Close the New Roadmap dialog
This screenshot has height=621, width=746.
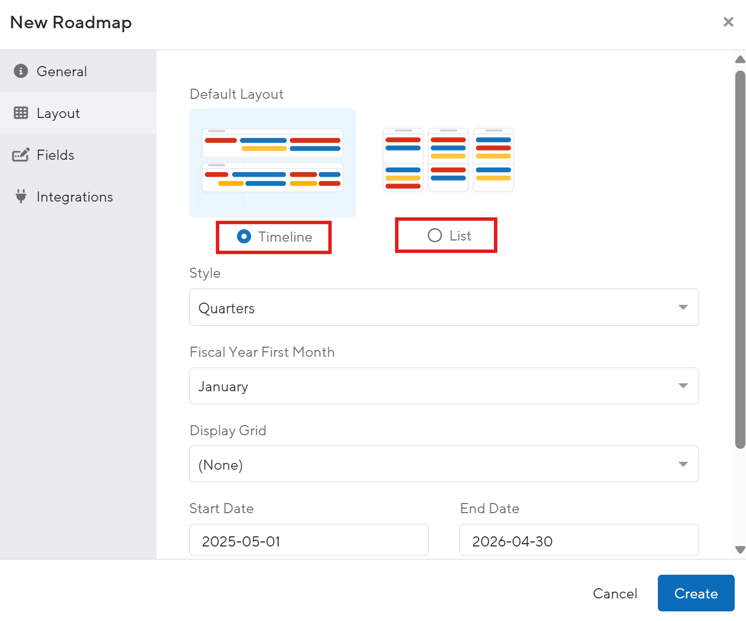pos(728,22)
